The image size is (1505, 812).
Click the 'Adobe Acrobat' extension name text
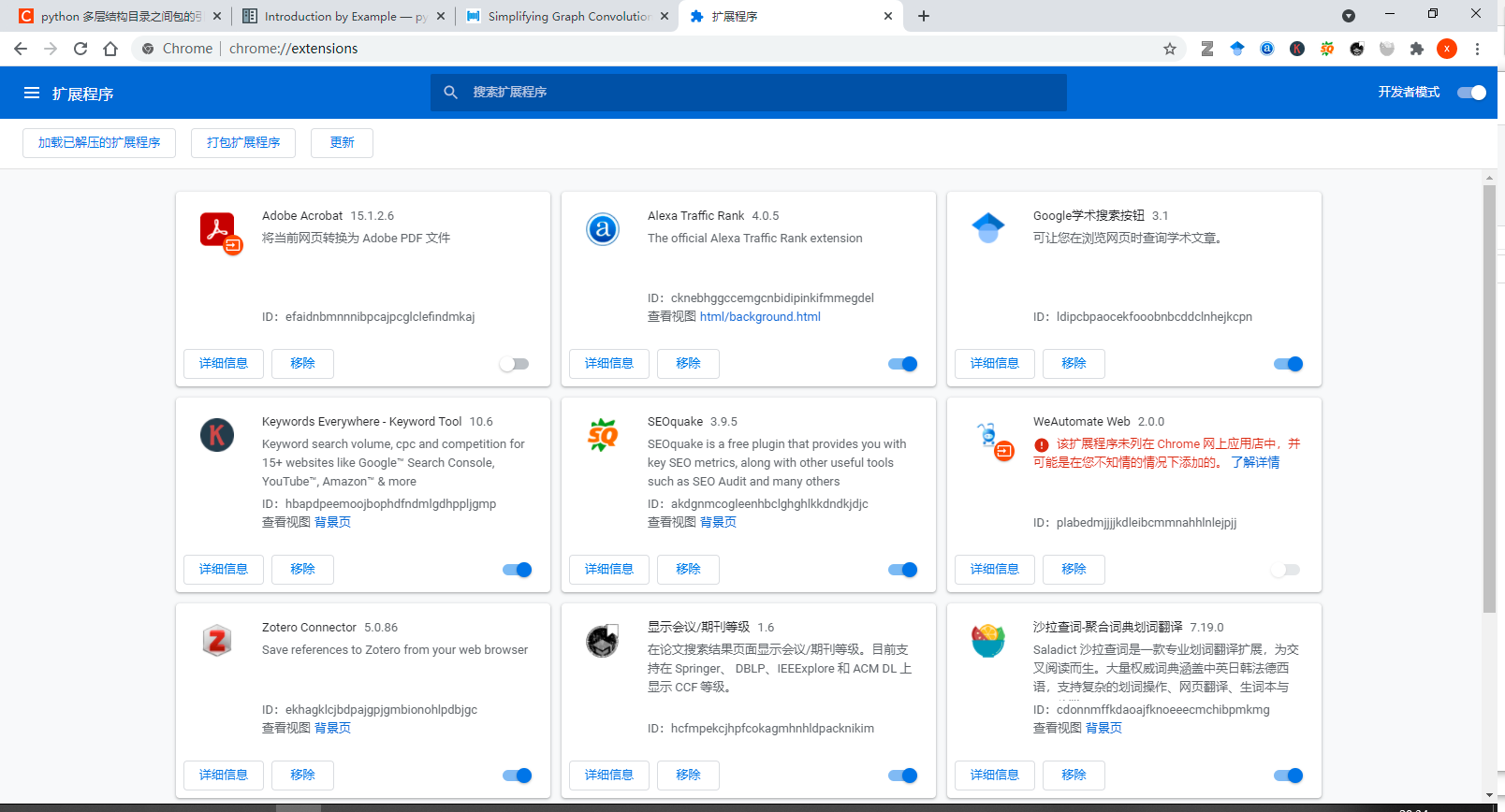(x=302, y=216)
